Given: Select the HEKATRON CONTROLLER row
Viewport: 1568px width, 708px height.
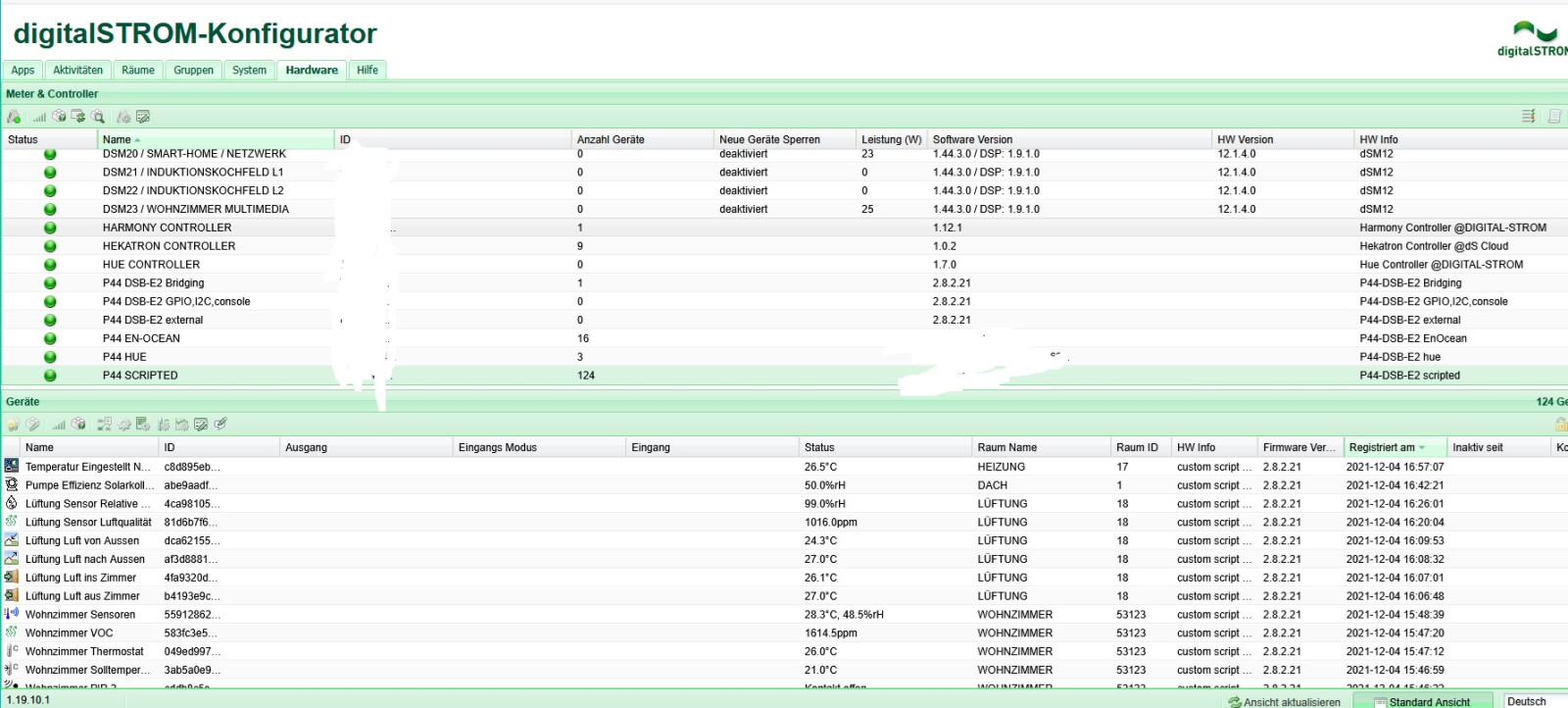Looking at the screenshot, I should [x=784, y=246].
